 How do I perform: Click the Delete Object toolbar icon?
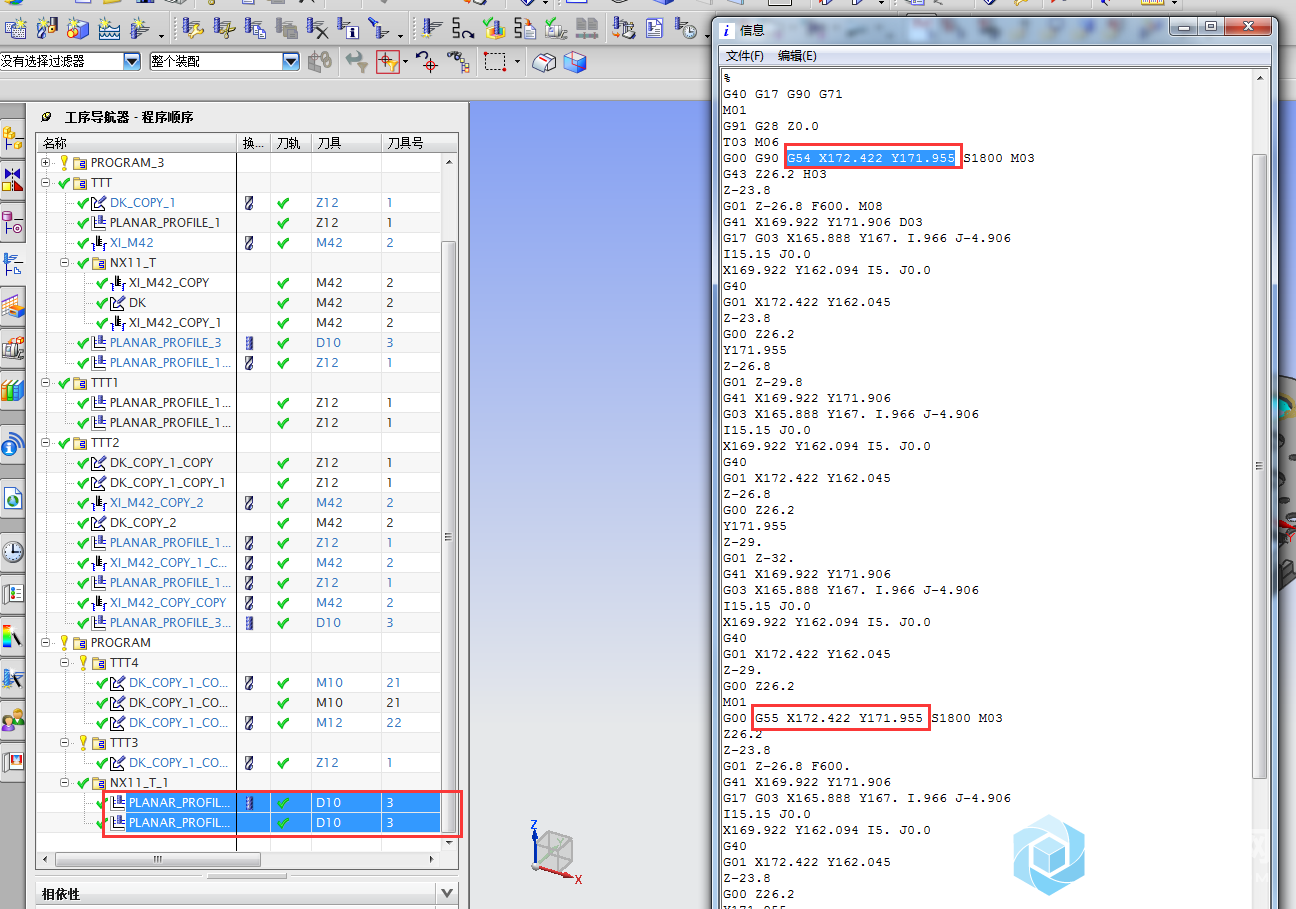click(318, 28)
